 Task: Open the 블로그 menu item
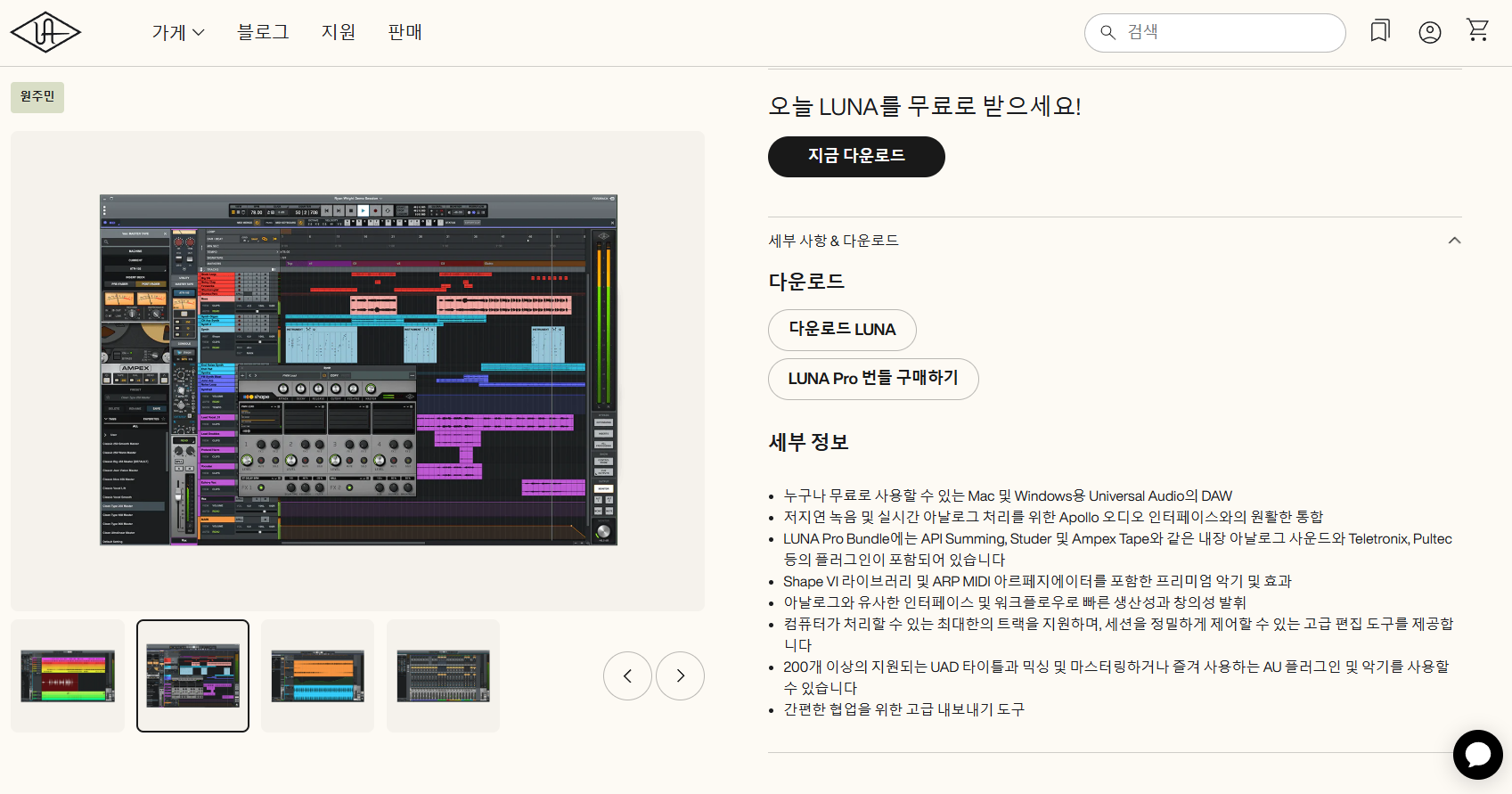[263, 33]
